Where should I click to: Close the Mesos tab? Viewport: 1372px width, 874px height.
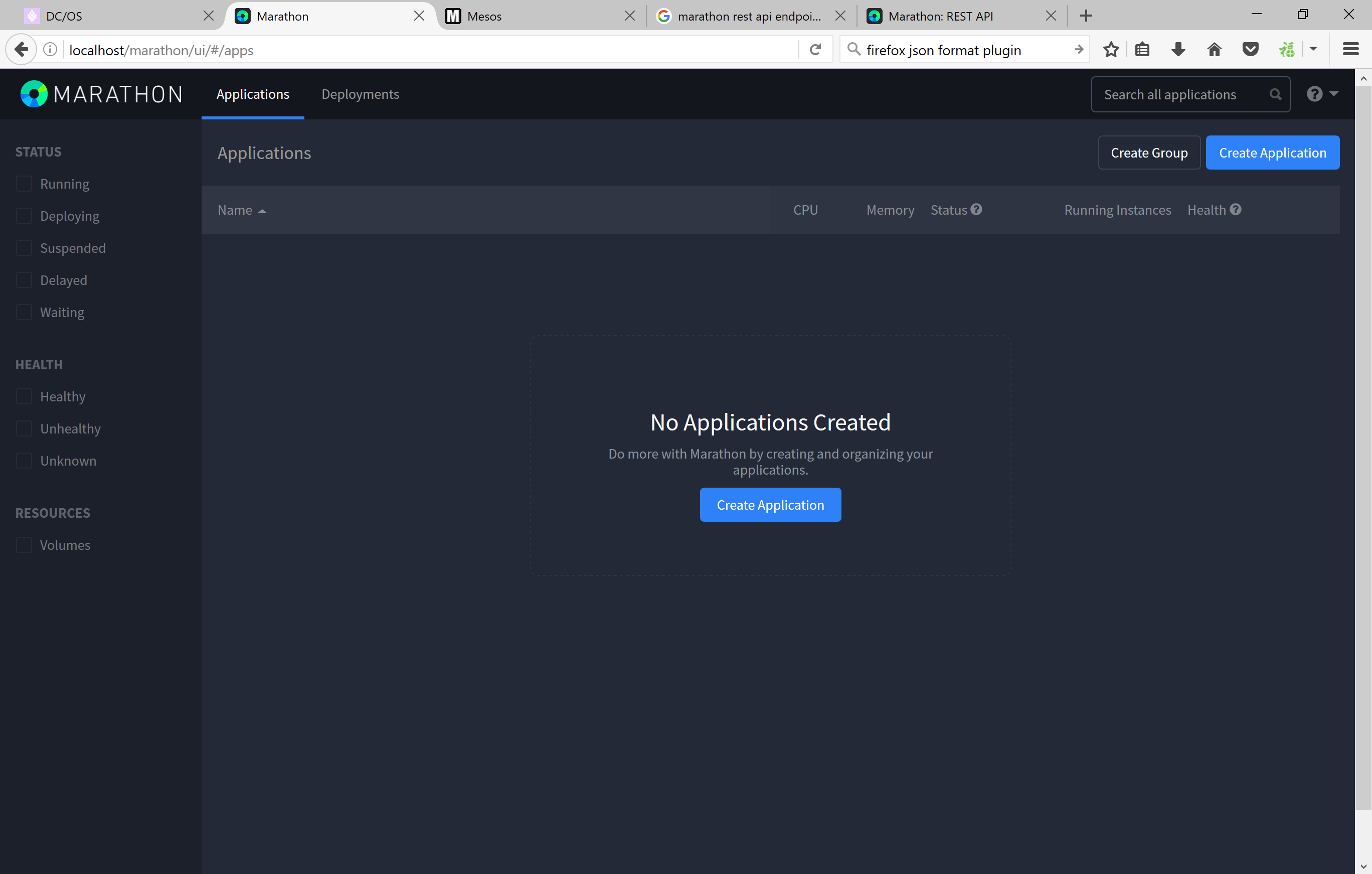tap(630, 16)
